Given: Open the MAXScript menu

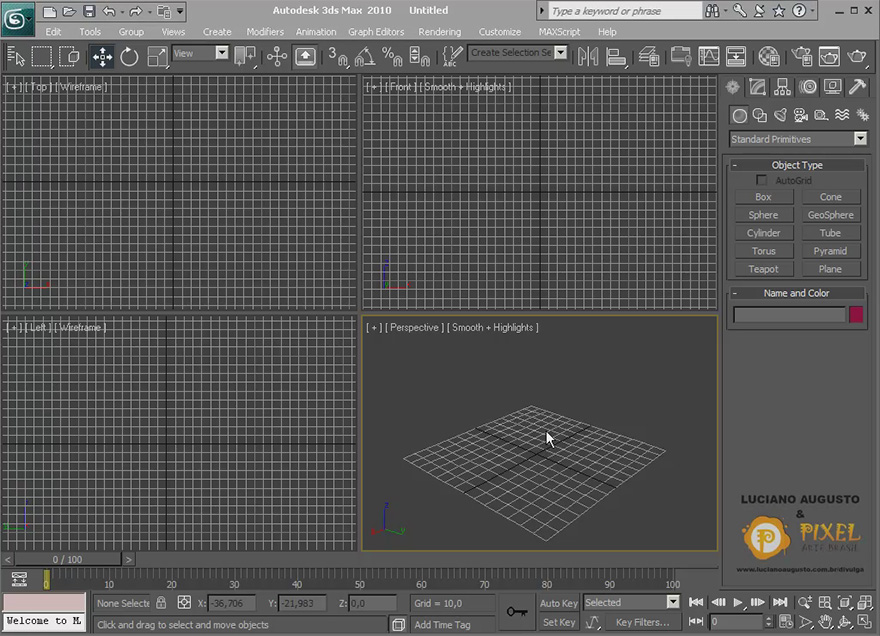Looking at the screenshot, I should pyautogui.click(x=560, y=32).
